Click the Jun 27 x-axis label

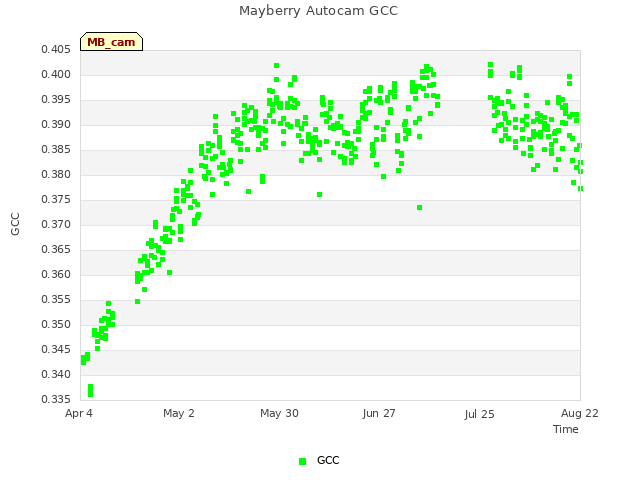point(379,413)
